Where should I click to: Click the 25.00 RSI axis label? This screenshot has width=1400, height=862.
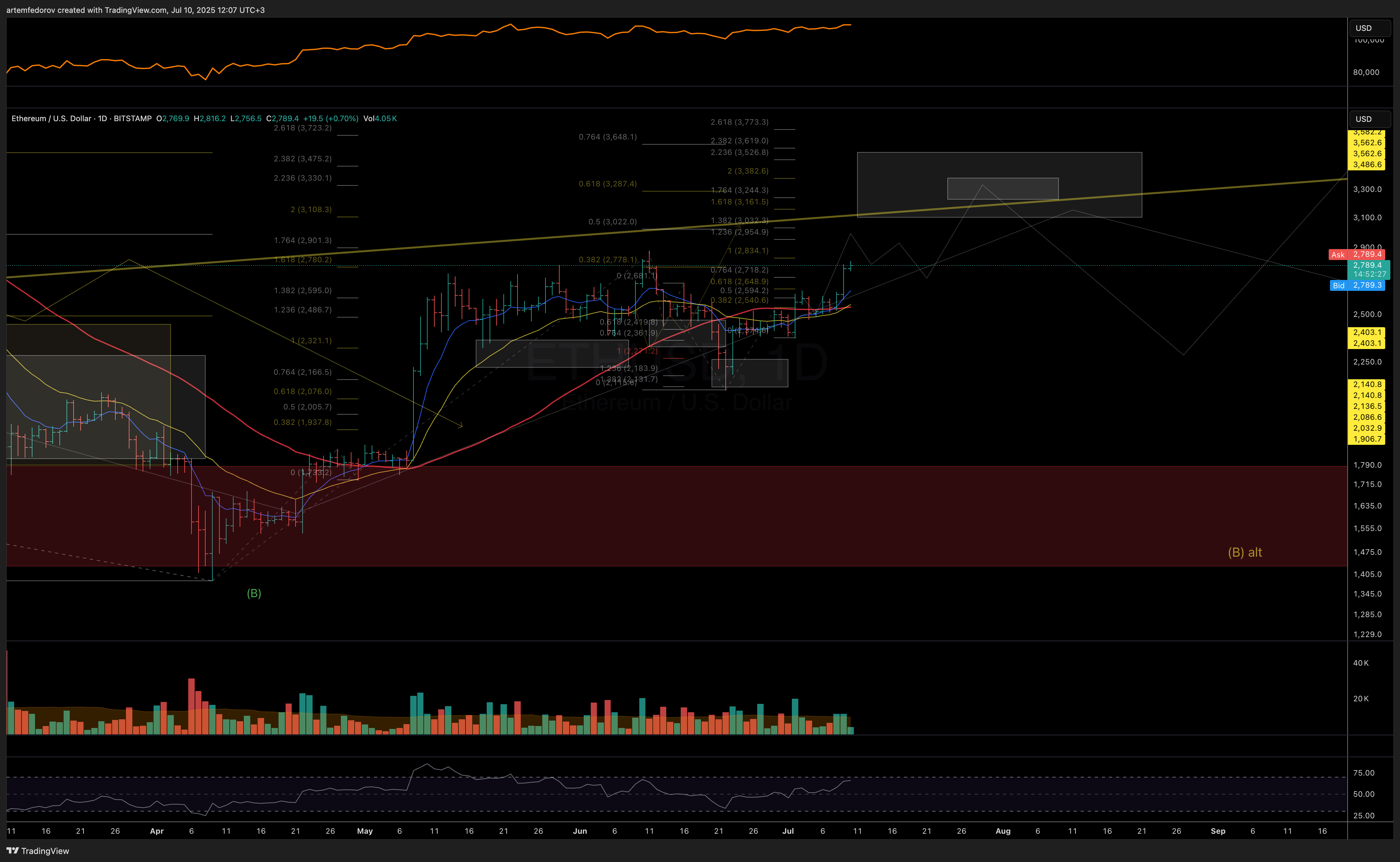coord(1363,816)
